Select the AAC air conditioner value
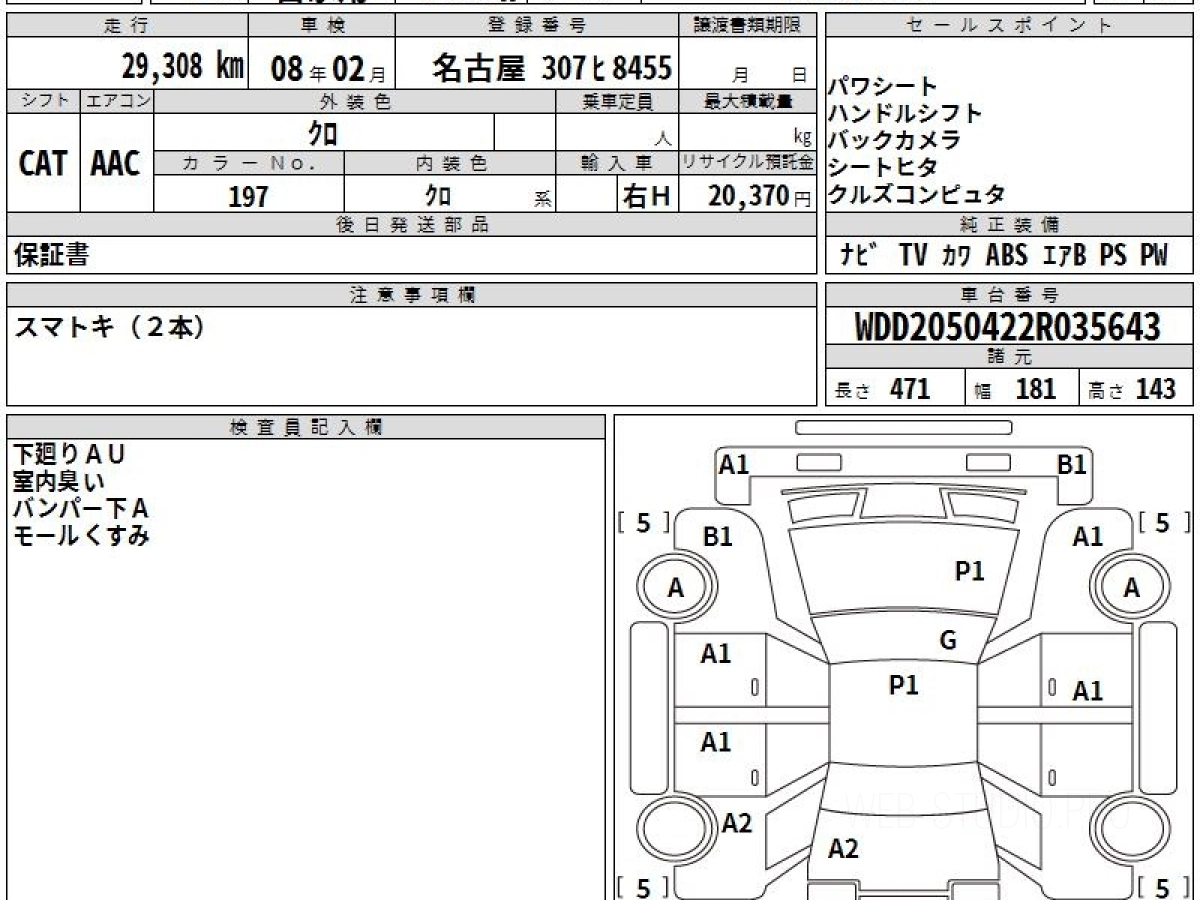Viewport: 1200px width, 900px height. click(116, 164)
